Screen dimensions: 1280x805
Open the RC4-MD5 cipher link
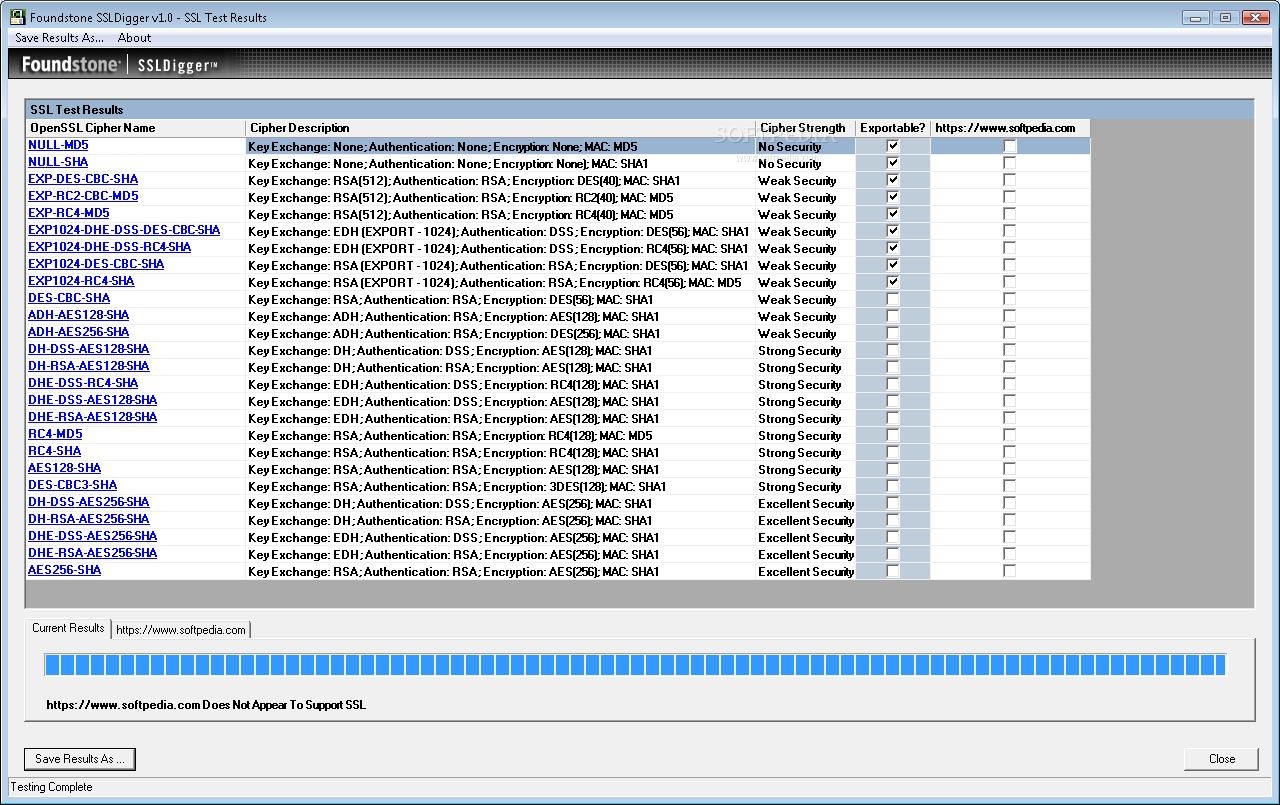point(55,434)
